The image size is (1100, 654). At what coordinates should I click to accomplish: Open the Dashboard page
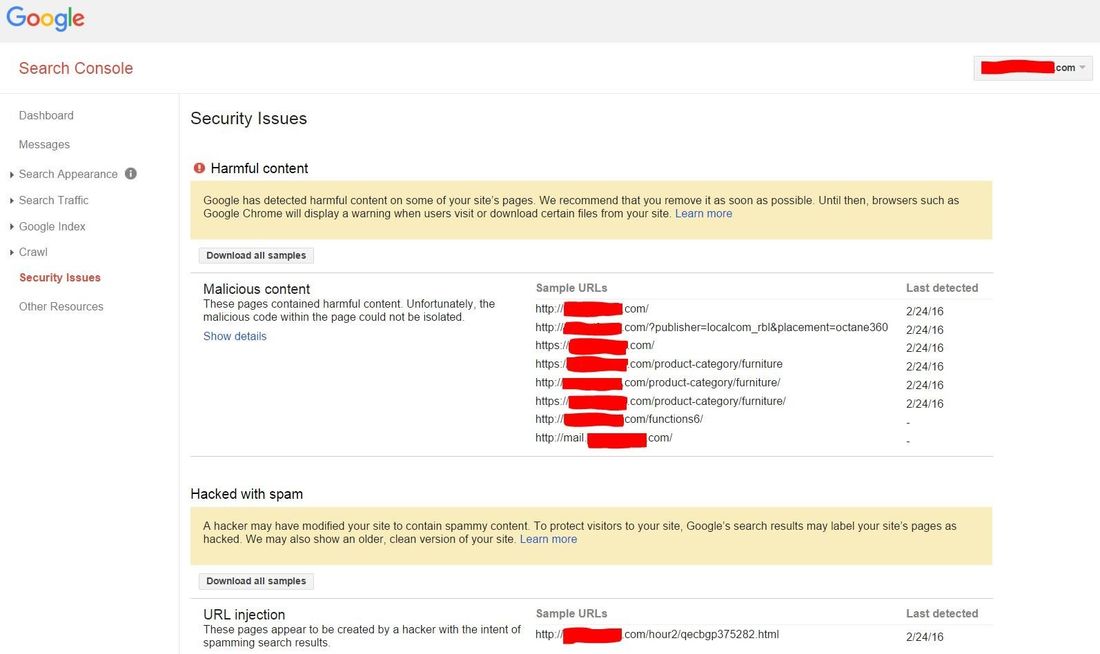pyautogui.click(x=46, y=115)
